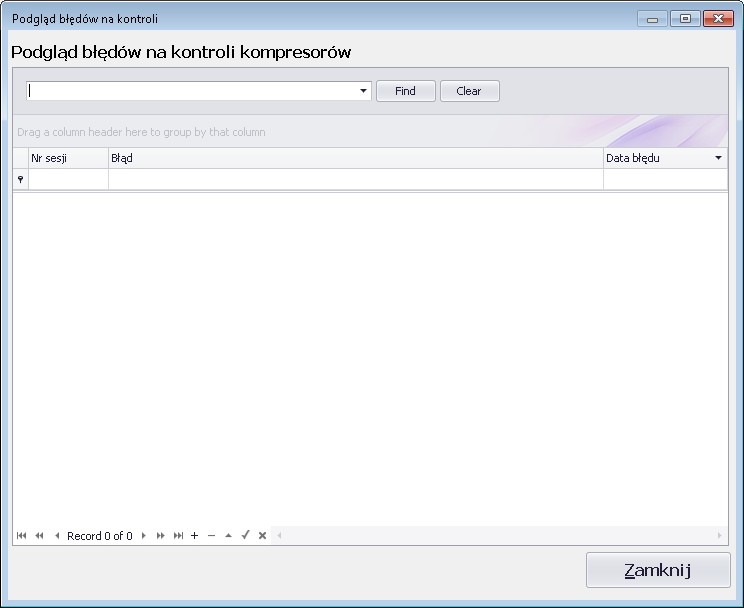
Task: Sort by Błąd column header
Action: pyautogui.click(x=355, y=158)
